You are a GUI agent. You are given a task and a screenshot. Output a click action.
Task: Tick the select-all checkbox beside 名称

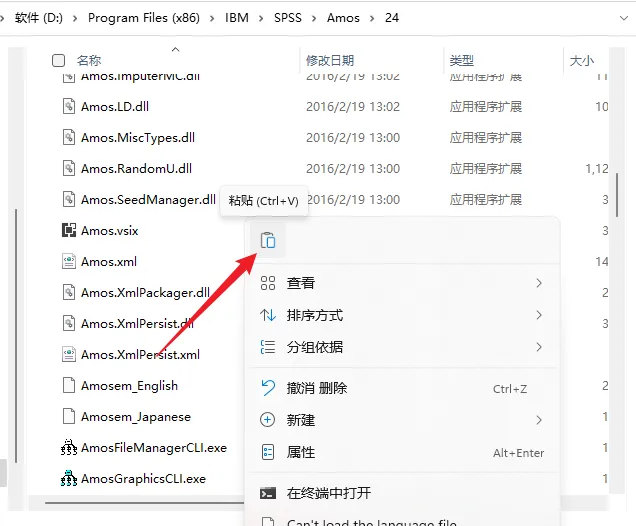coord(58,60)
